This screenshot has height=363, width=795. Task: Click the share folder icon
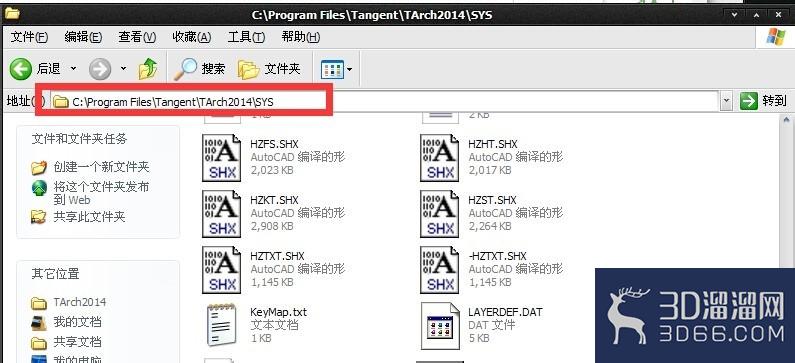coord(39,217)
